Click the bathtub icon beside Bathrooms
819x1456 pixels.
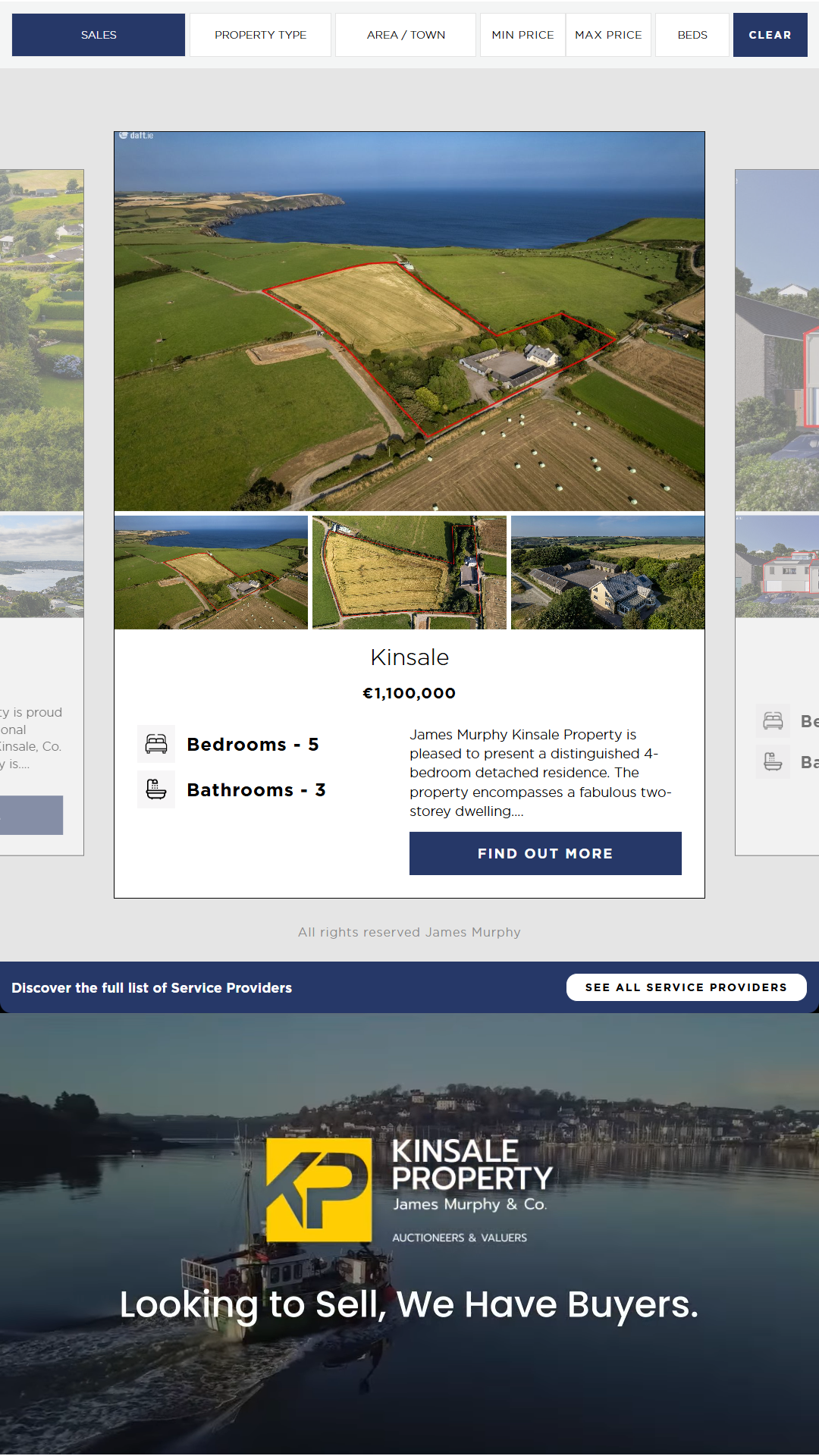click(x=156, y=789)
